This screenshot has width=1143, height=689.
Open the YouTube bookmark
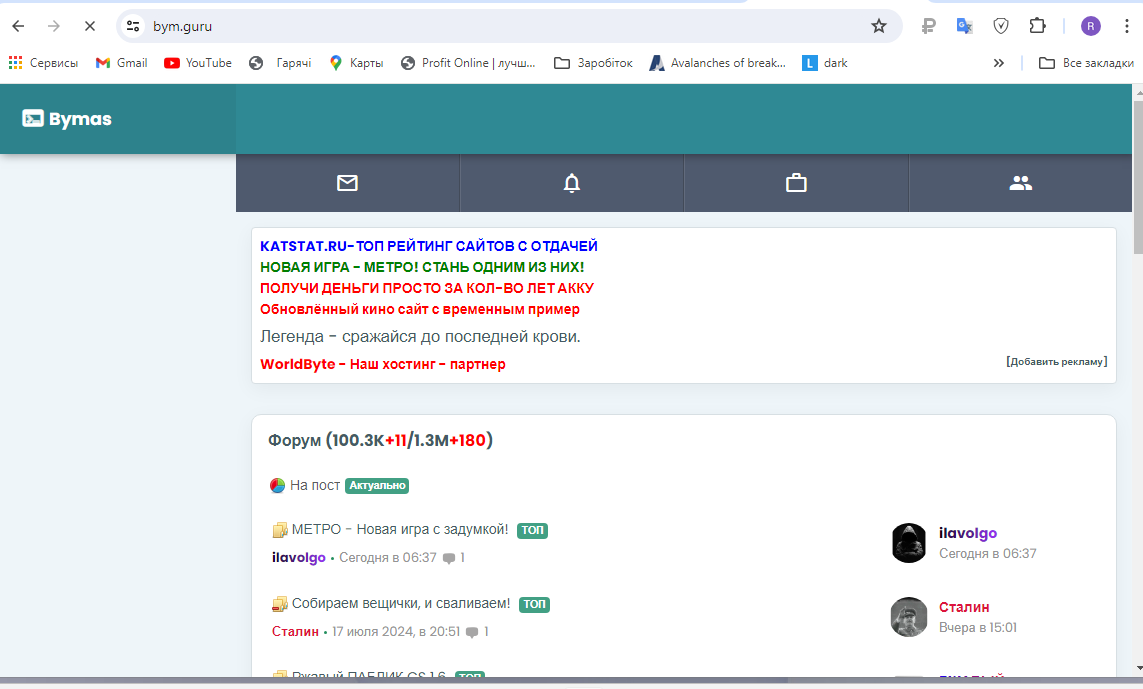click(x=198, y=63)
